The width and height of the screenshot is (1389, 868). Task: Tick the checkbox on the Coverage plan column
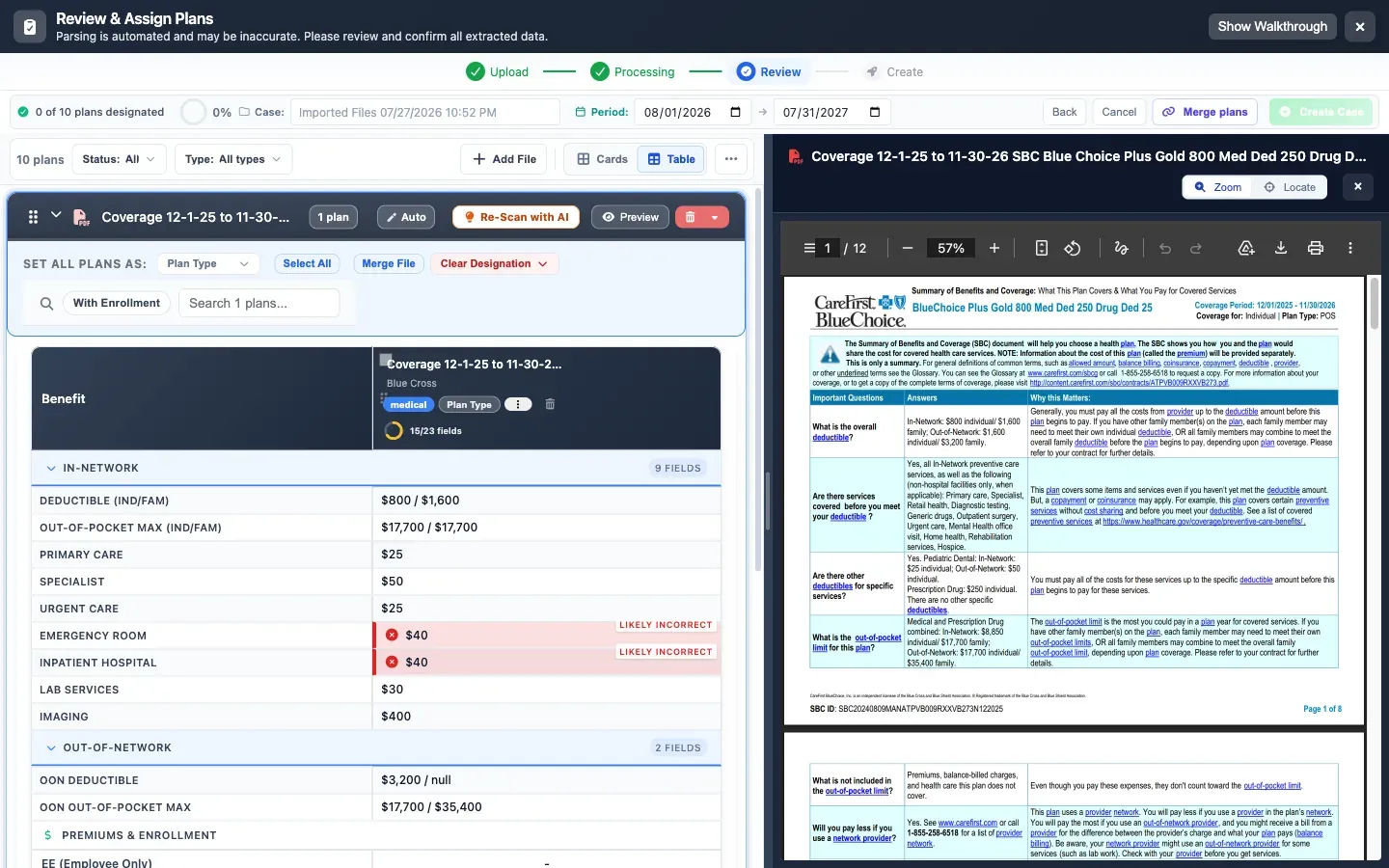(x=385, y=360)
